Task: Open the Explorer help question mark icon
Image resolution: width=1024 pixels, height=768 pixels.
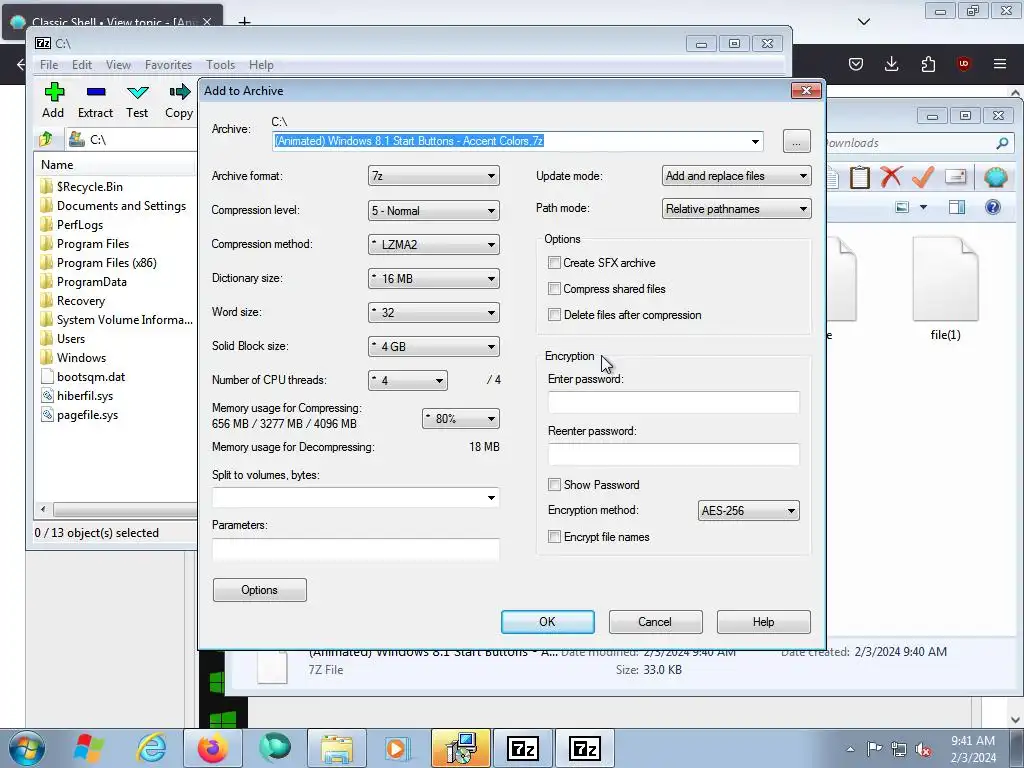Action: click(x=993, y=207)
